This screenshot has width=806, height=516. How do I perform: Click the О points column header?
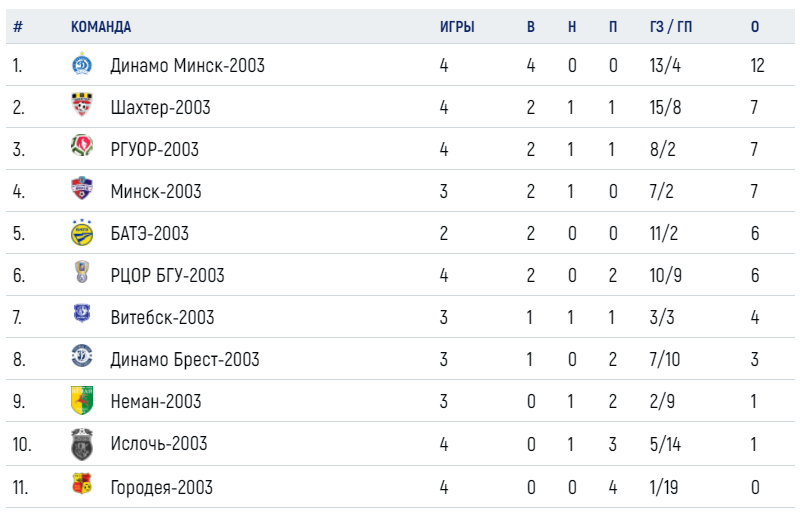(755, 27)
